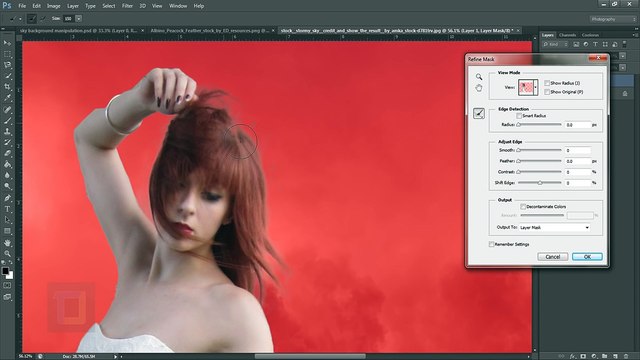Click the Hand tool in Refine Mask dialog

click(479, 88)
